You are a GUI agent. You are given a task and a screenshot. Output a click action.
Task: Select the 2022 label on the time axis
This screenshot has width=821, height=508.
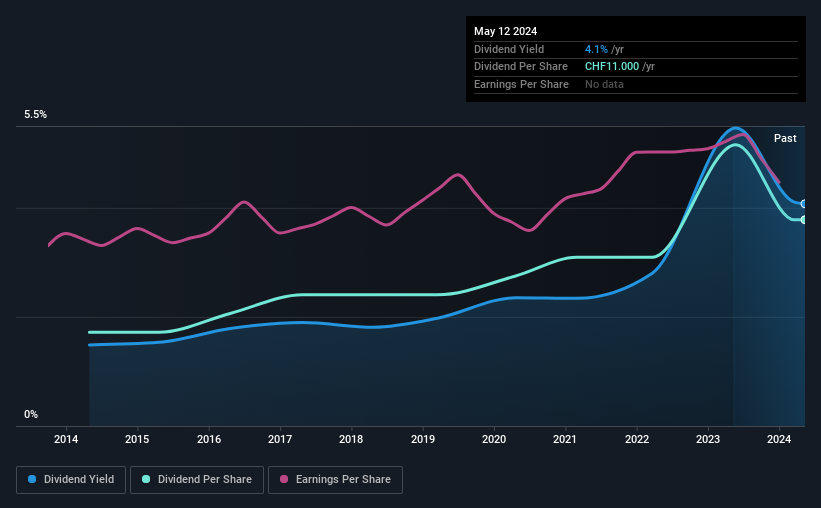point(637,439)
